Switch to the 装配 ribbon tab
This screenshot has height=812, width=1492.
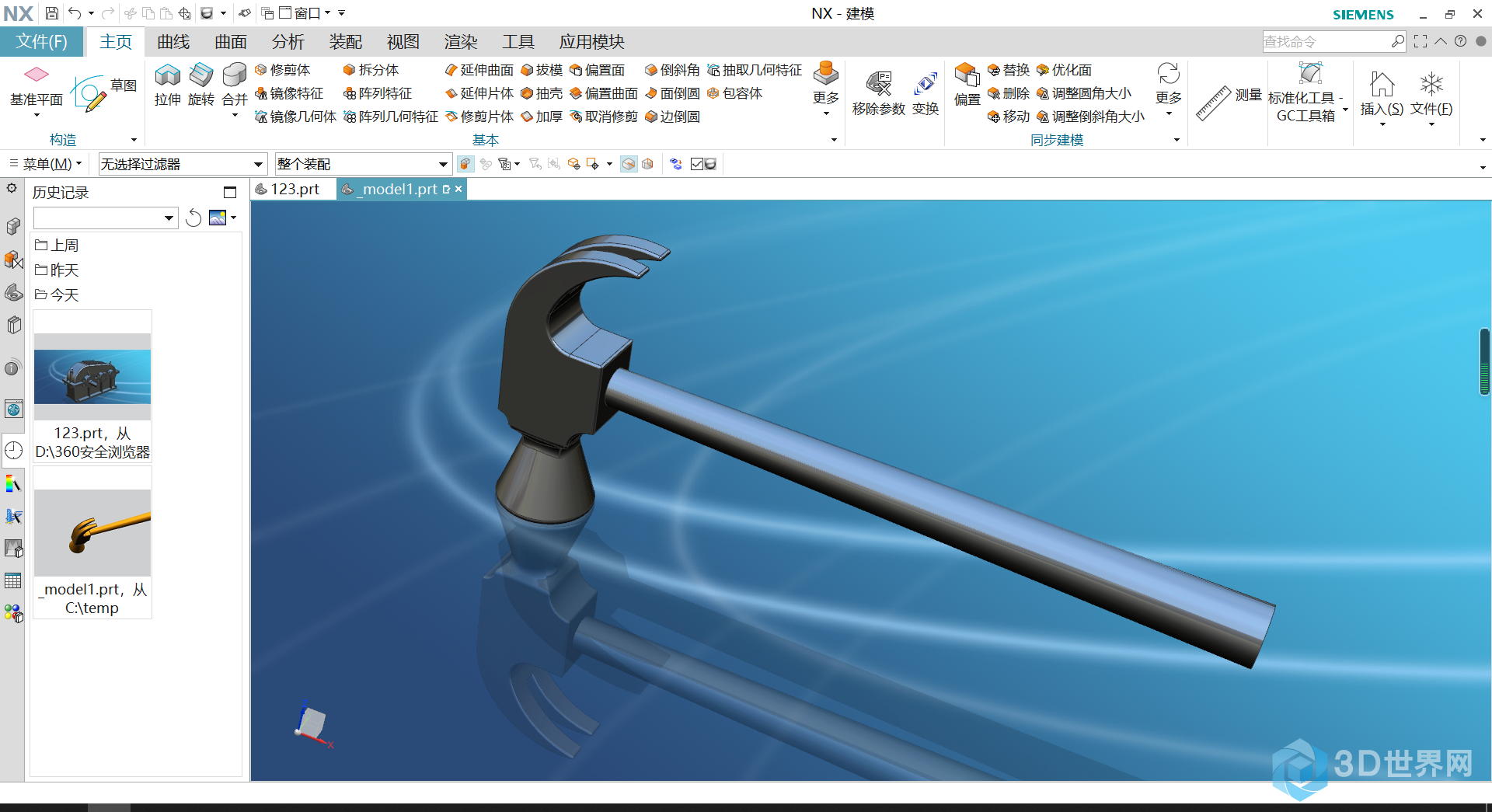[x=346, y=41]
